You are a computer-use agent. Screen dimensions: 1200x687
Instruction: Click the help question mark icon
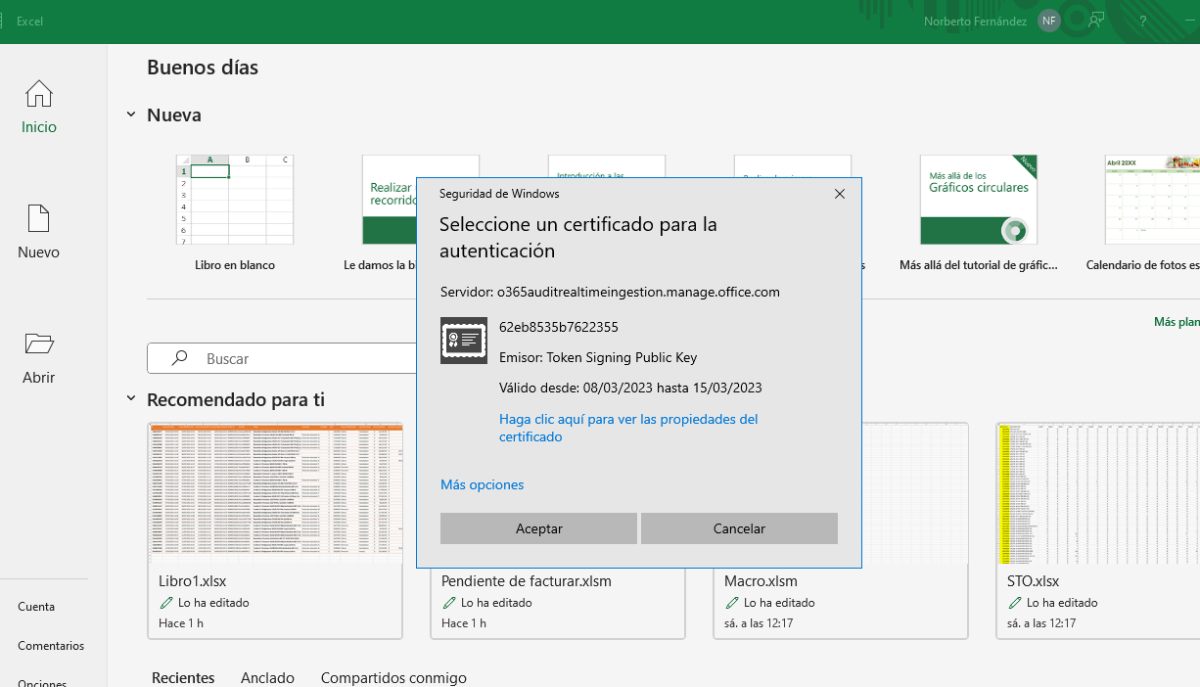point(1143,21)
